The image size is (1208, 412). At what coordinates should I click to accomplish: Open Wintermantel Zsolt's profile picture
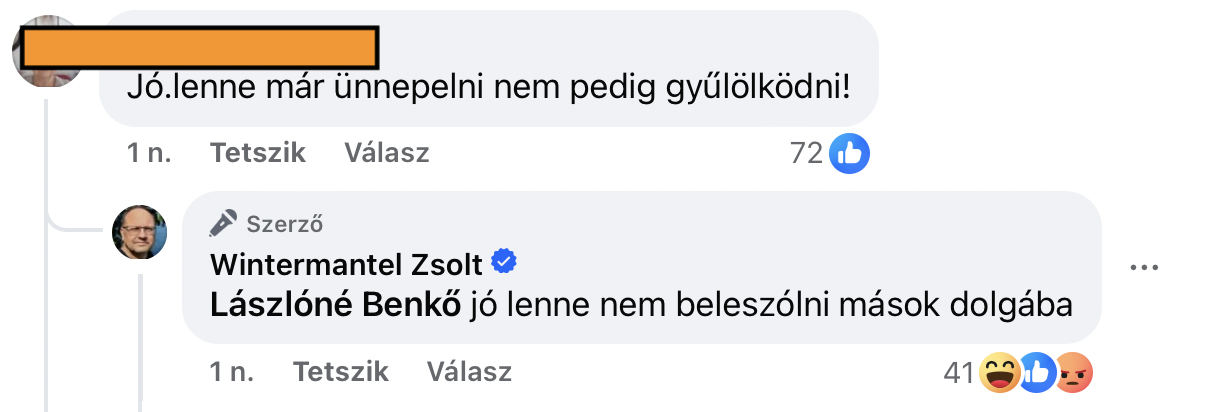139,233
